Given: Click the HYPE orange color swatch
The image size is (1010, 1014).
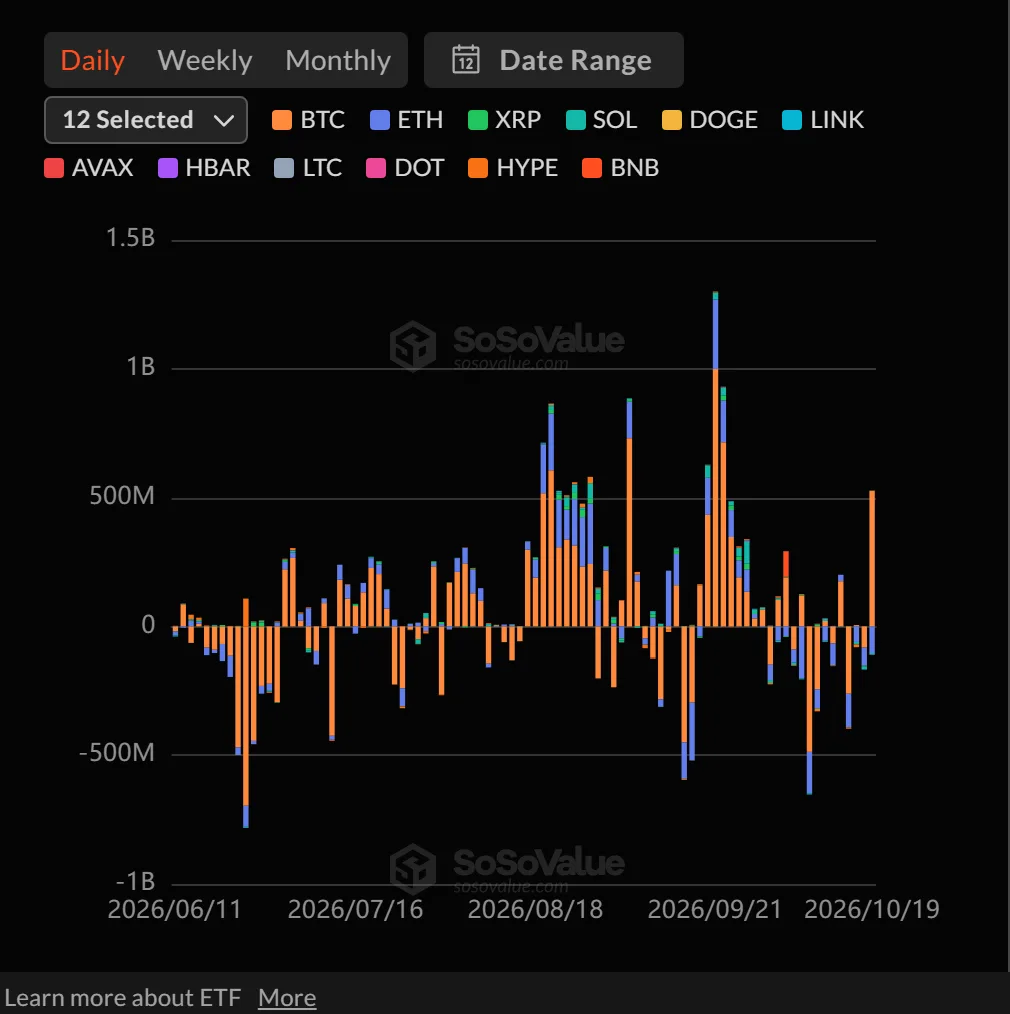Looking at the screenshot, I should point(478,168).
